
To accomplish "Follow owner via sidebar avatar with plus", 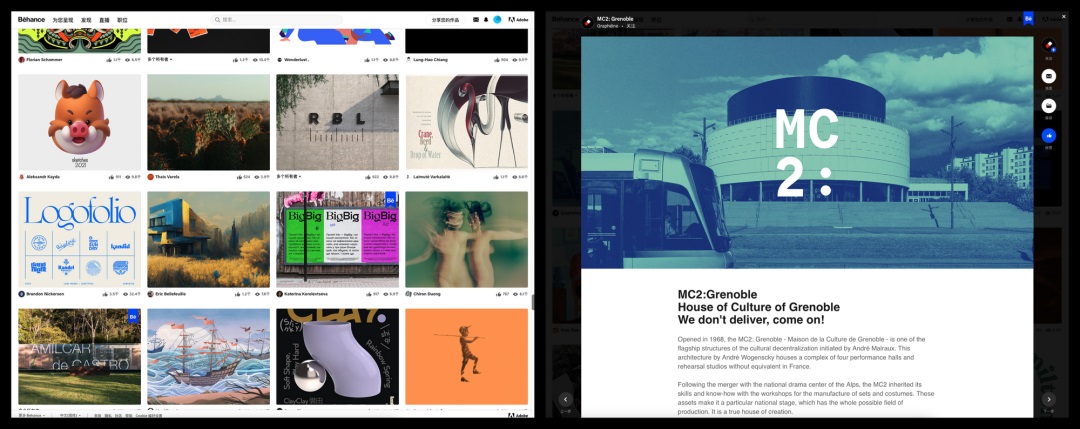I will pos(1048,45).
